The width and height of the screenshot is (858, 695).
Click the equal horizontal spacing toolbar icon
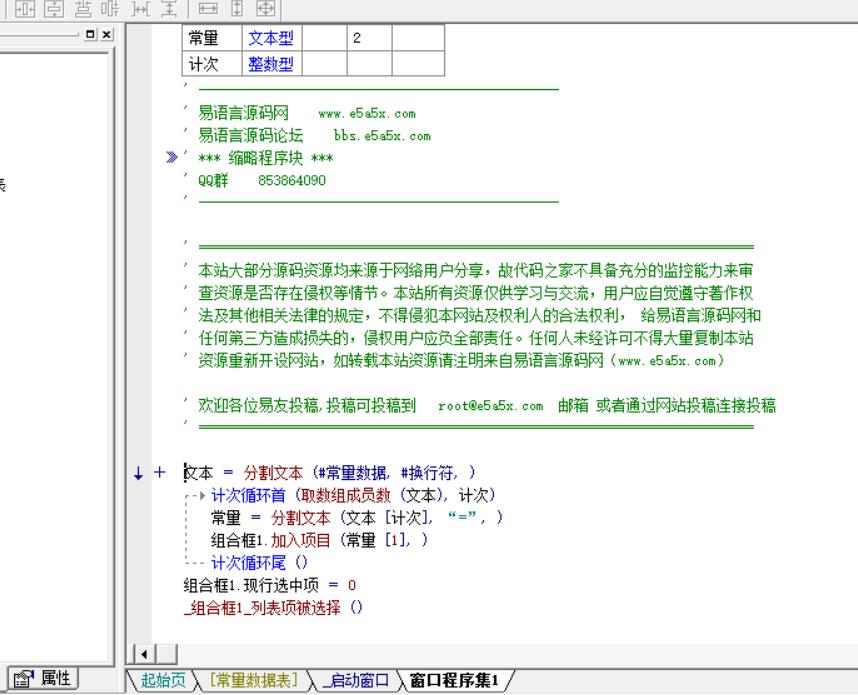pos(141,8)
